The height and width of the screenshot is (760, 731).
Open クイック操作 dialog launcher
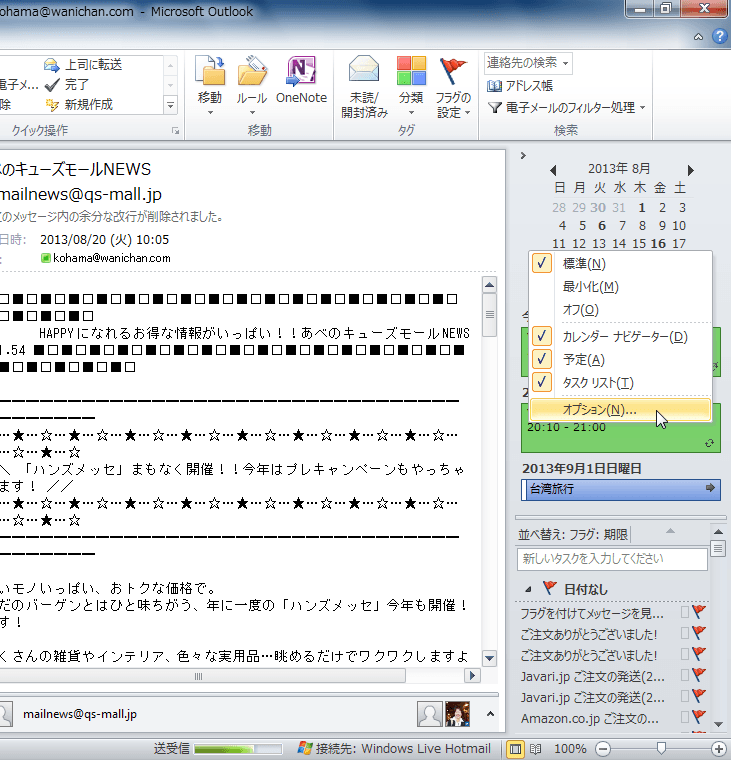175,131
